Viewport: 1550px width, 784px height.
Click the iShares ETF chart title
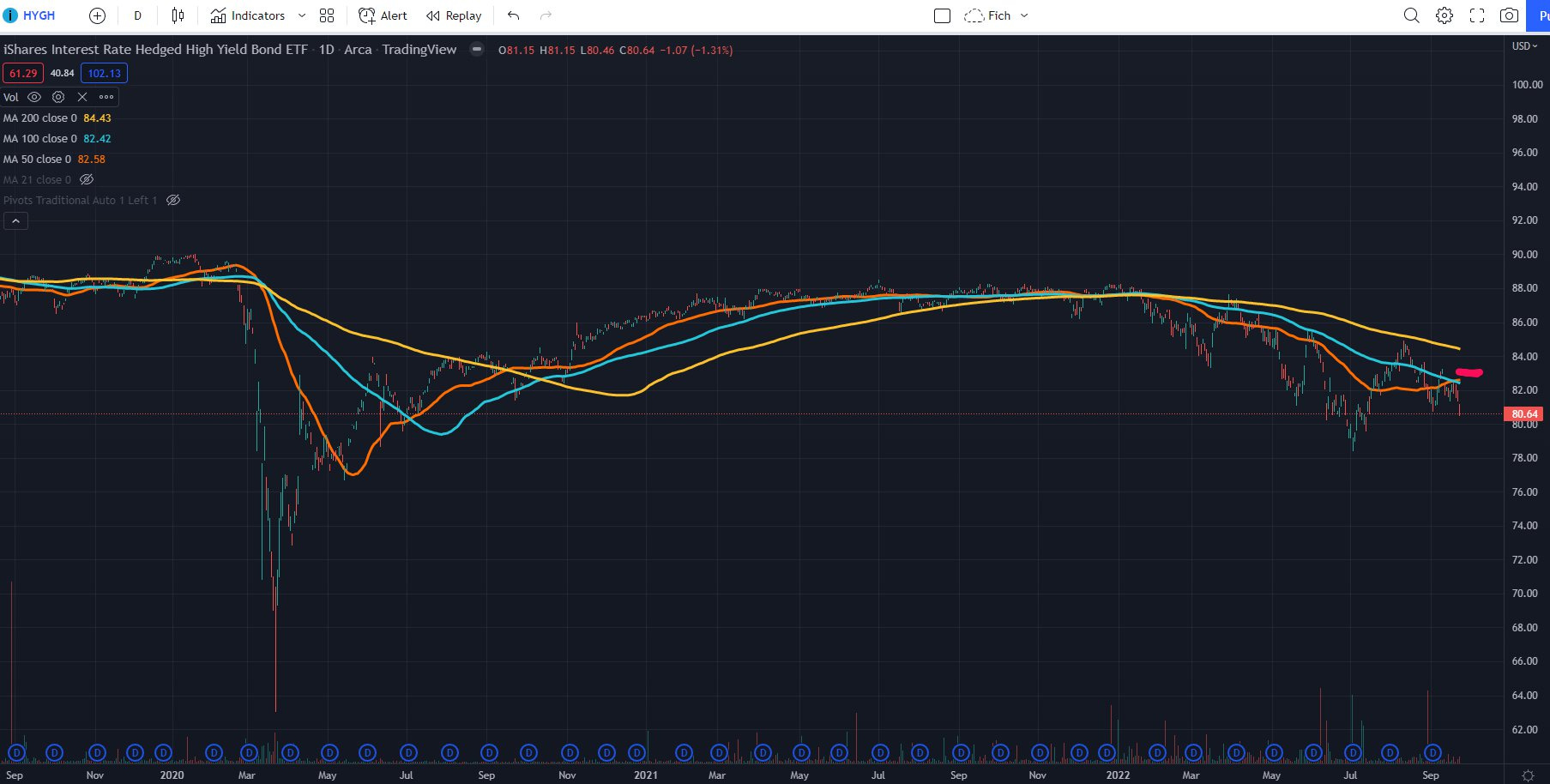[x=155, y=50]
